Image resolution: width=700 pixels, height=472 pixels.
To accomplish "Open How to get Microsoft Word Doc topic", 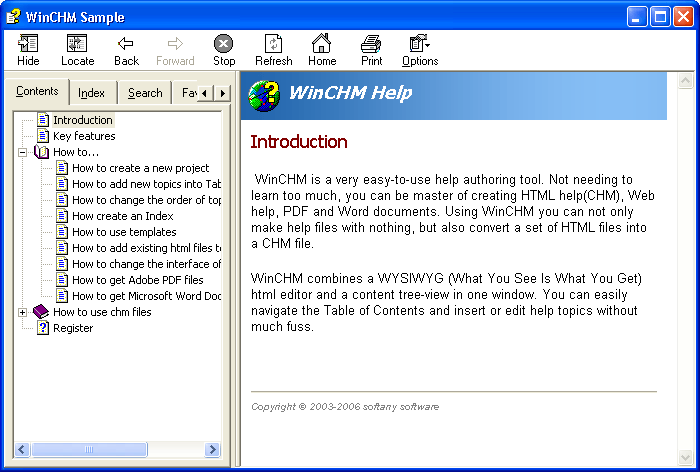I will point(146,296).
